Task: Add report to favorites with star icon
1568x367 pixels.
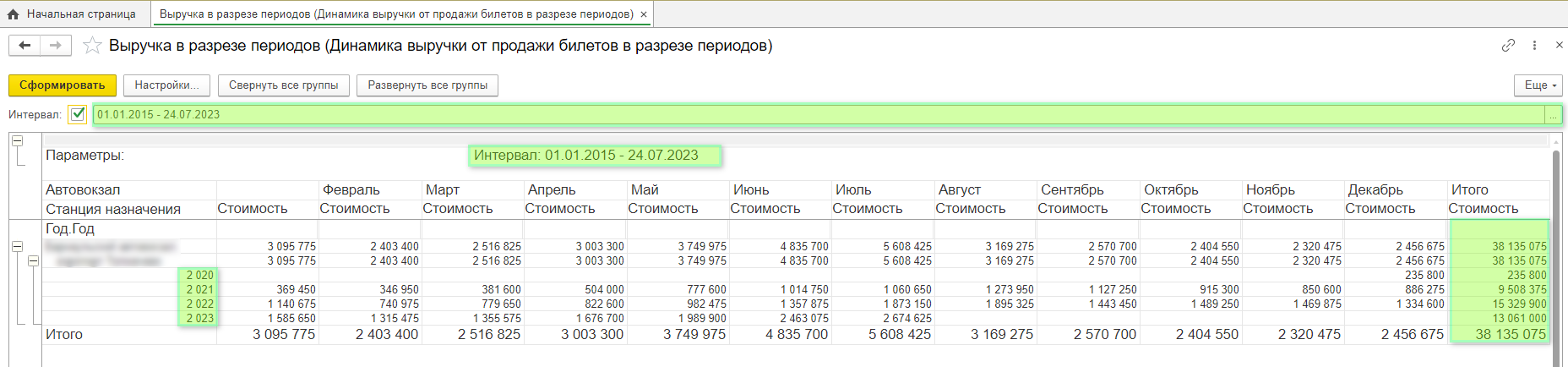Action: coord(92,46)
